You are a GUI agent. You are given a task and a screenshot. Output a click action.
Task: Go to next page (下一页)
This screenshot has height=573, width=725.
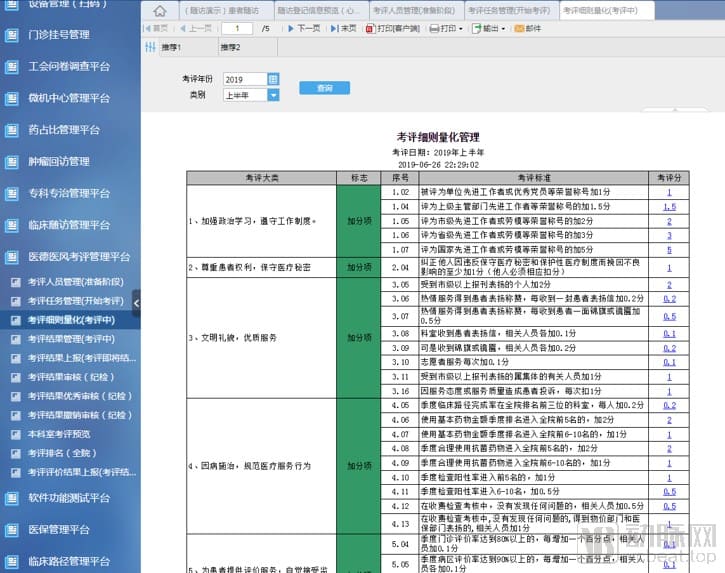point(304,29)
